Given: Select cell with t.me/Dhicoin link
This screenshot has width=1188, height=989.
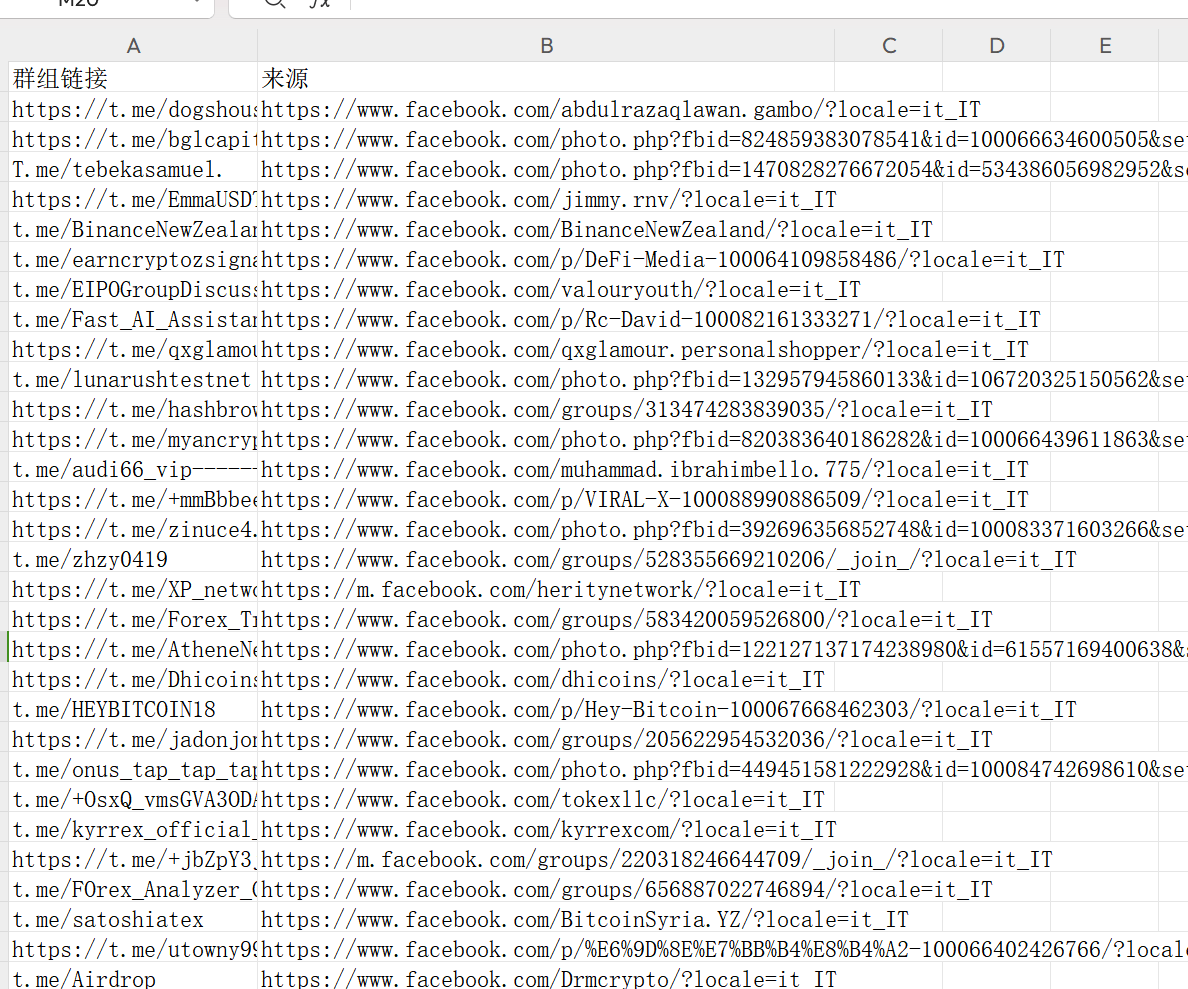Looking at the screenshot, I should pos(133,679).
